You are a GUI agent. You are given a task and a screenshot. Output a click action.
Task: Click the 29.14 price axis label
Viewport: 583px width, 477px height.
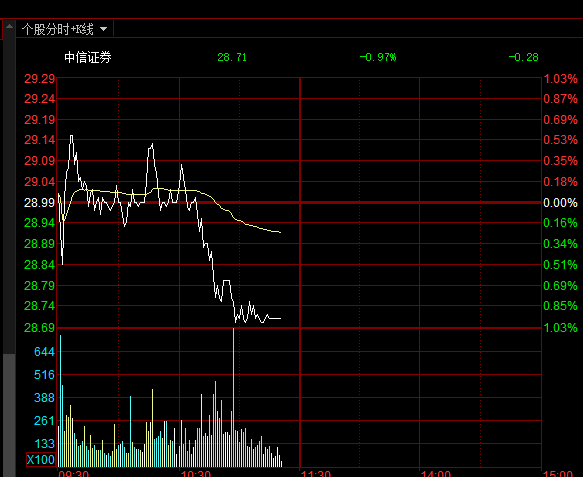tap(39, 140)
